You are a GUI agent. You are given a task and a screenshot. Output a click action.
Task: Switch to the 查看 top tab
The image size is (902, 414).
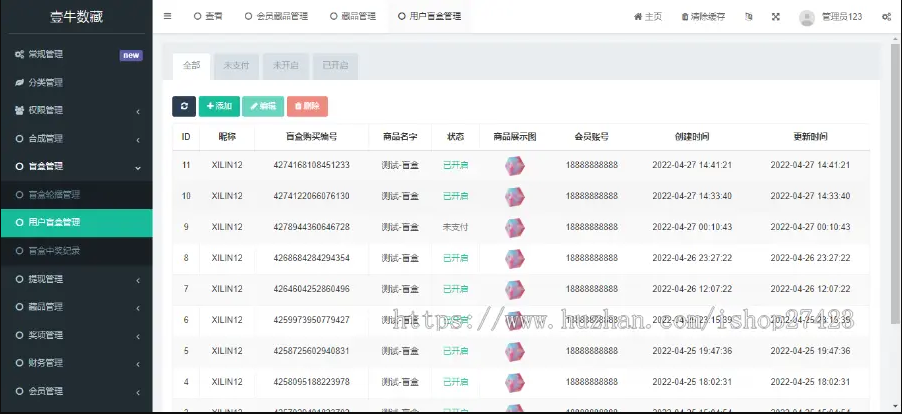208,17
